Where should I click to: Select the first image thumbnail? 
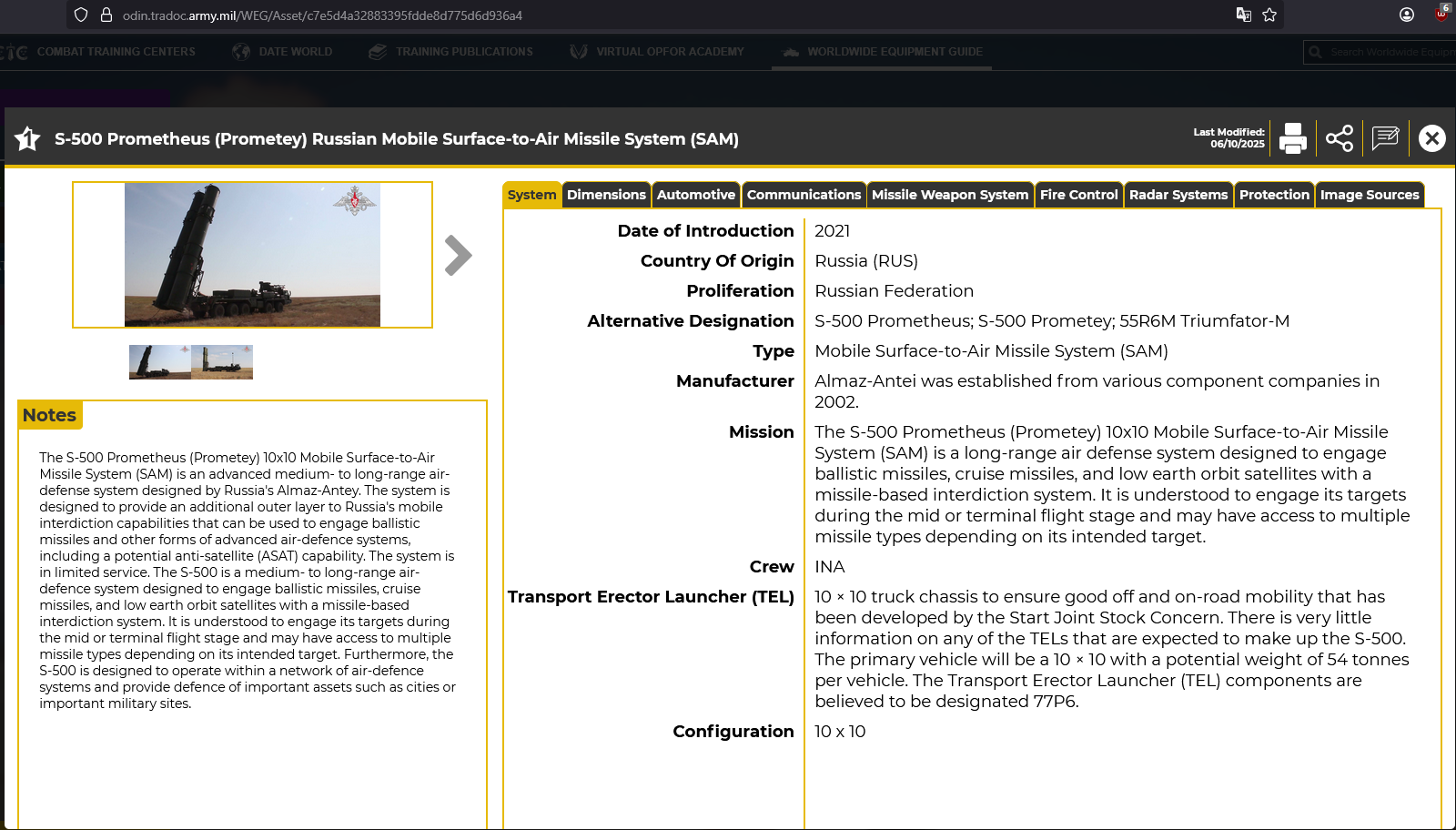tap(160, 362)
